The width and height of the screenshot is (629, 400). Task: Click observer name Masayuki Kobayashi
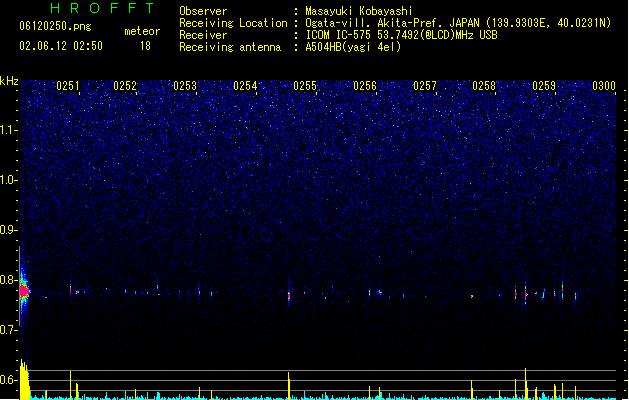[x=359, y=11]
